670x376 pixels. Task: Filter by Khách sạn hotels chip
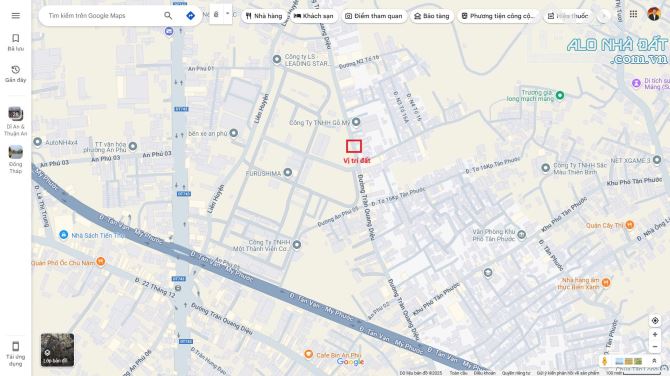click(313, 16)
